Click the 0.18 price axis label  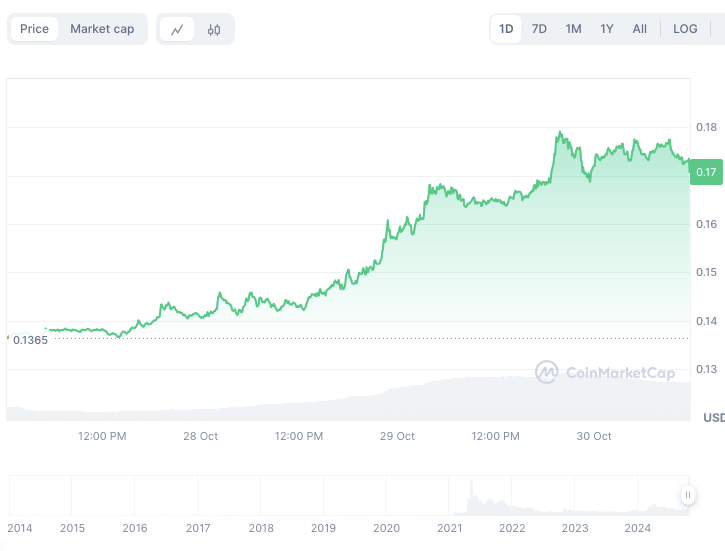[x=706, y=127]
